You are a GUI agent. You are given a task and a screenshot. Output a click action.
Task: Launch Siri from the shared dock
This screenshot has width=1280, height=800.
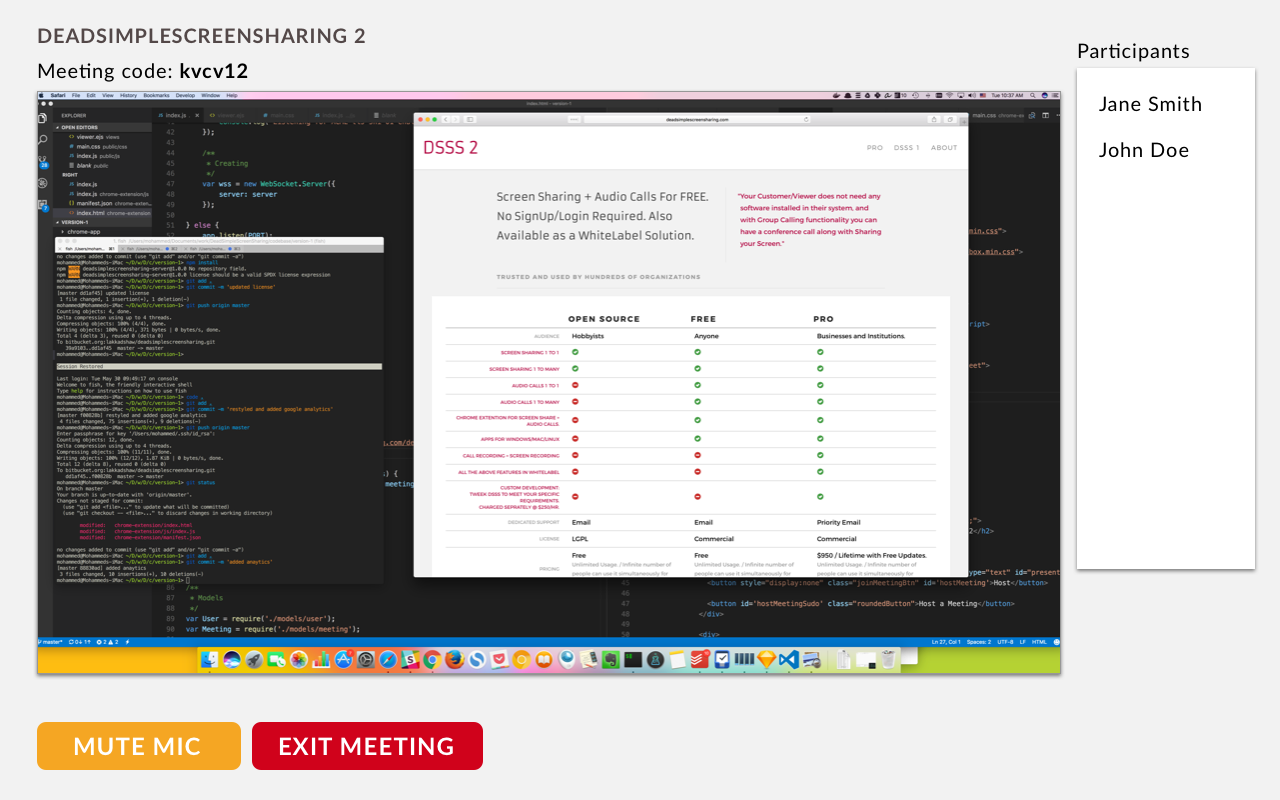[x=231, y=660]
